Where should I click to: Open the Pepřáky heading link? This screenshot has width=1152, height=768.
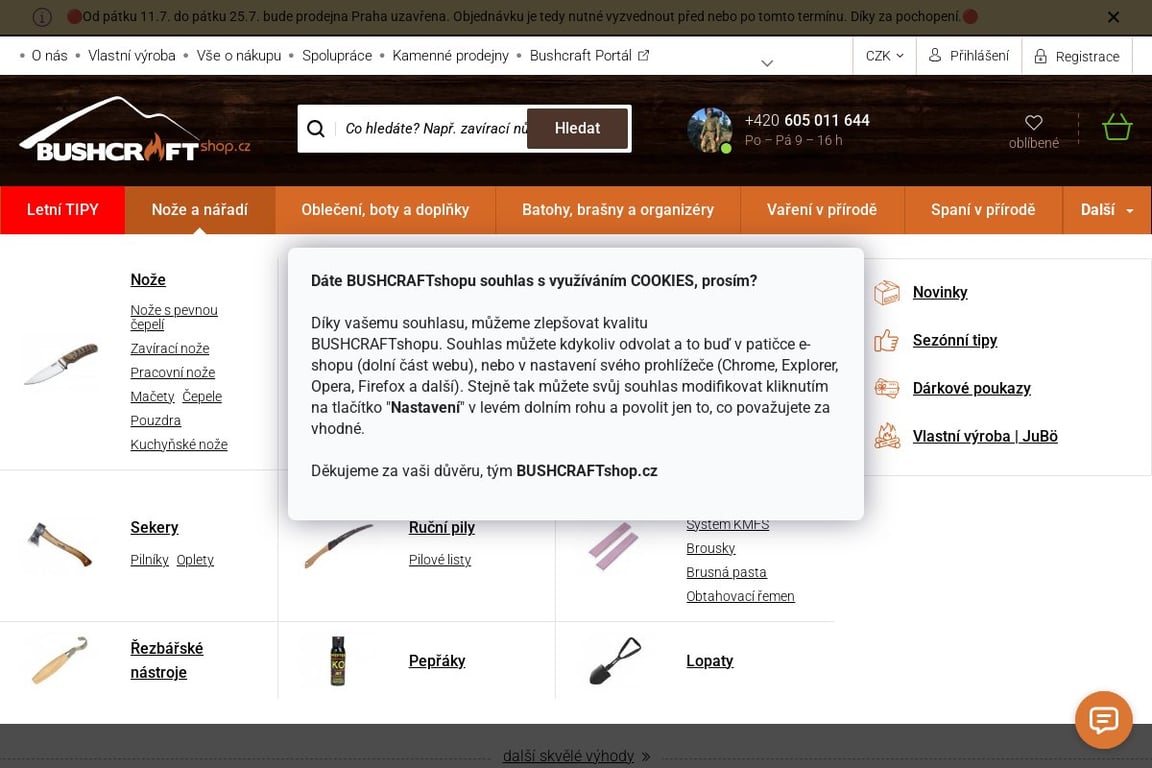(x=437, y=661)
